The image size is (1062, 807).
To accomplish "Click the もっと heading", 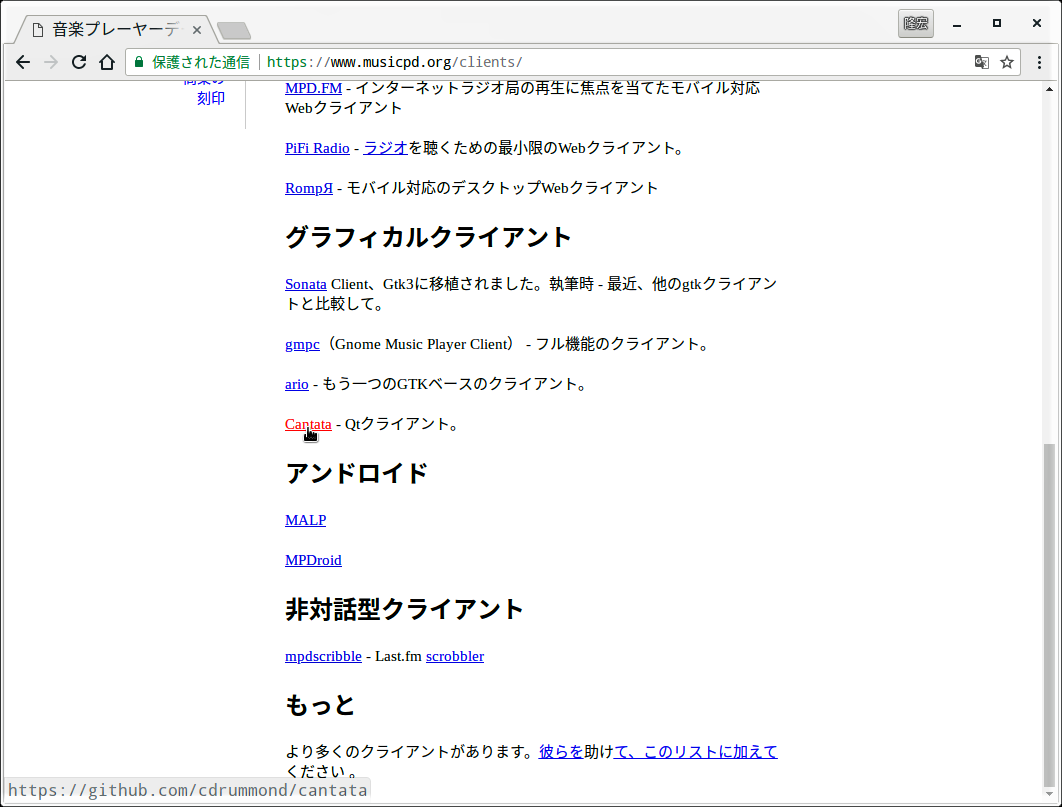I will 320,705.
